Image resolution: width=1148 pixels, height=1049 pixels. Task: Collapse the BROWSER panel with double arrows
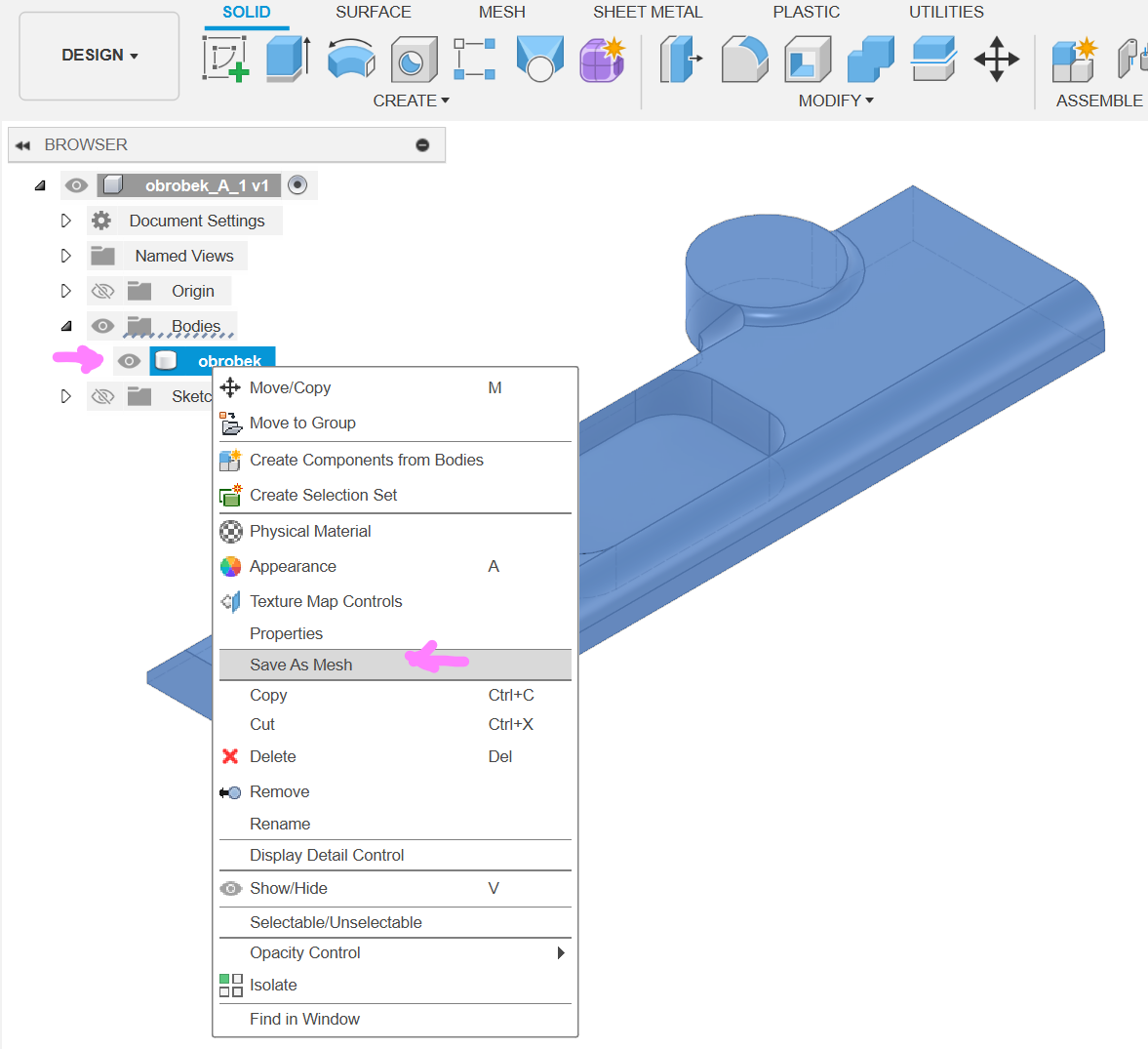pyautogui.click(x=22, y=144)
